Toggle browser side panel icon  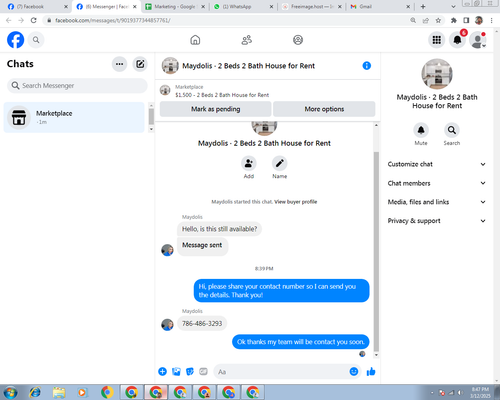tap(466, 20)
